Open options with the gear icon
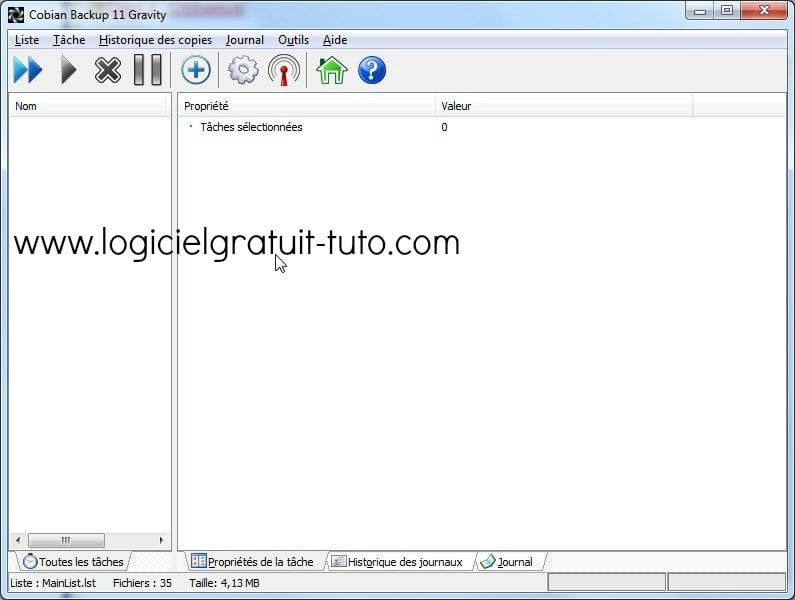Viewport: 795px width, 600px height. pyautogui.click(x=243, y=70)
